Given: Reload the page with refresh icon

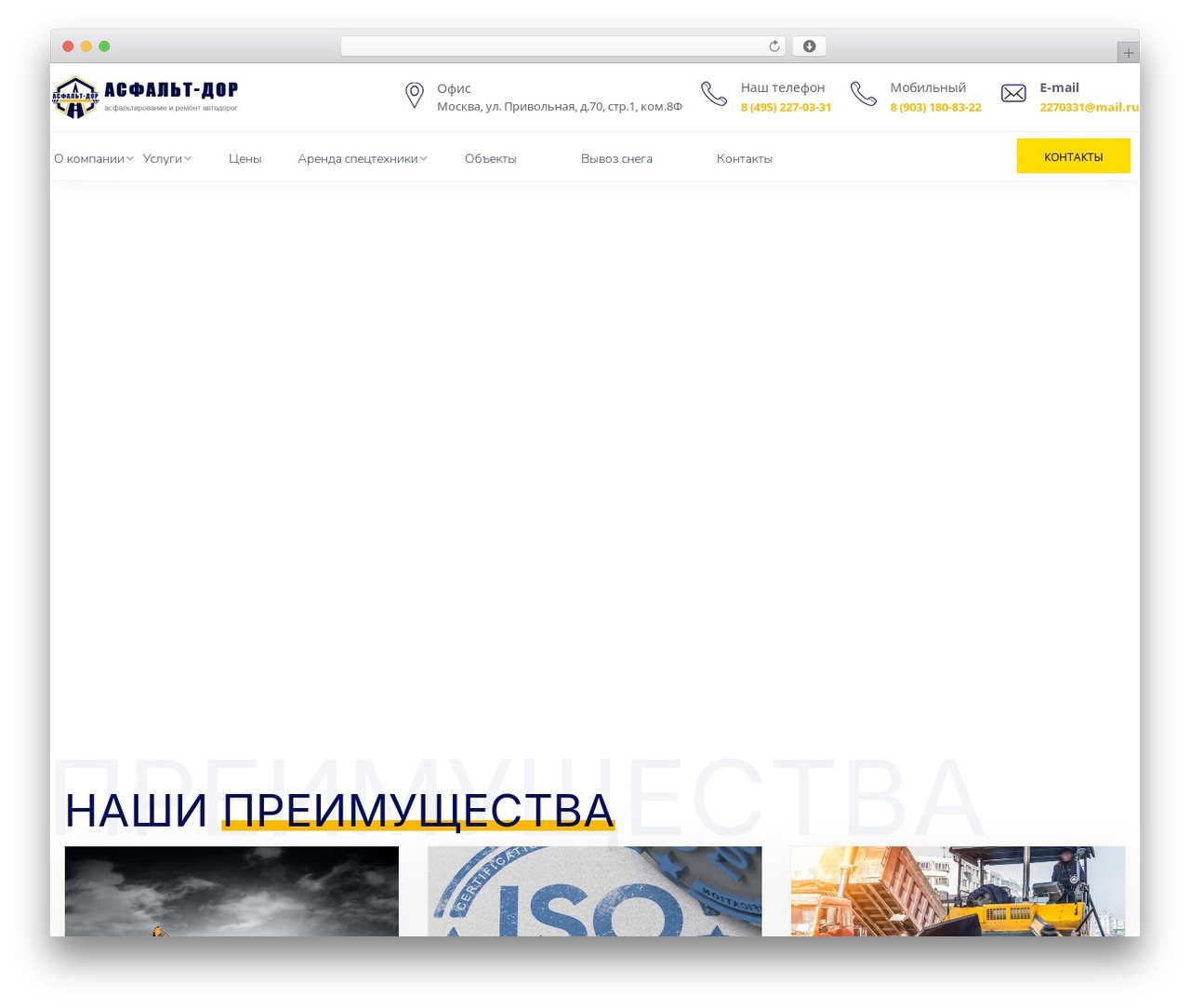Looking at the screenshot, I should 774,46.
